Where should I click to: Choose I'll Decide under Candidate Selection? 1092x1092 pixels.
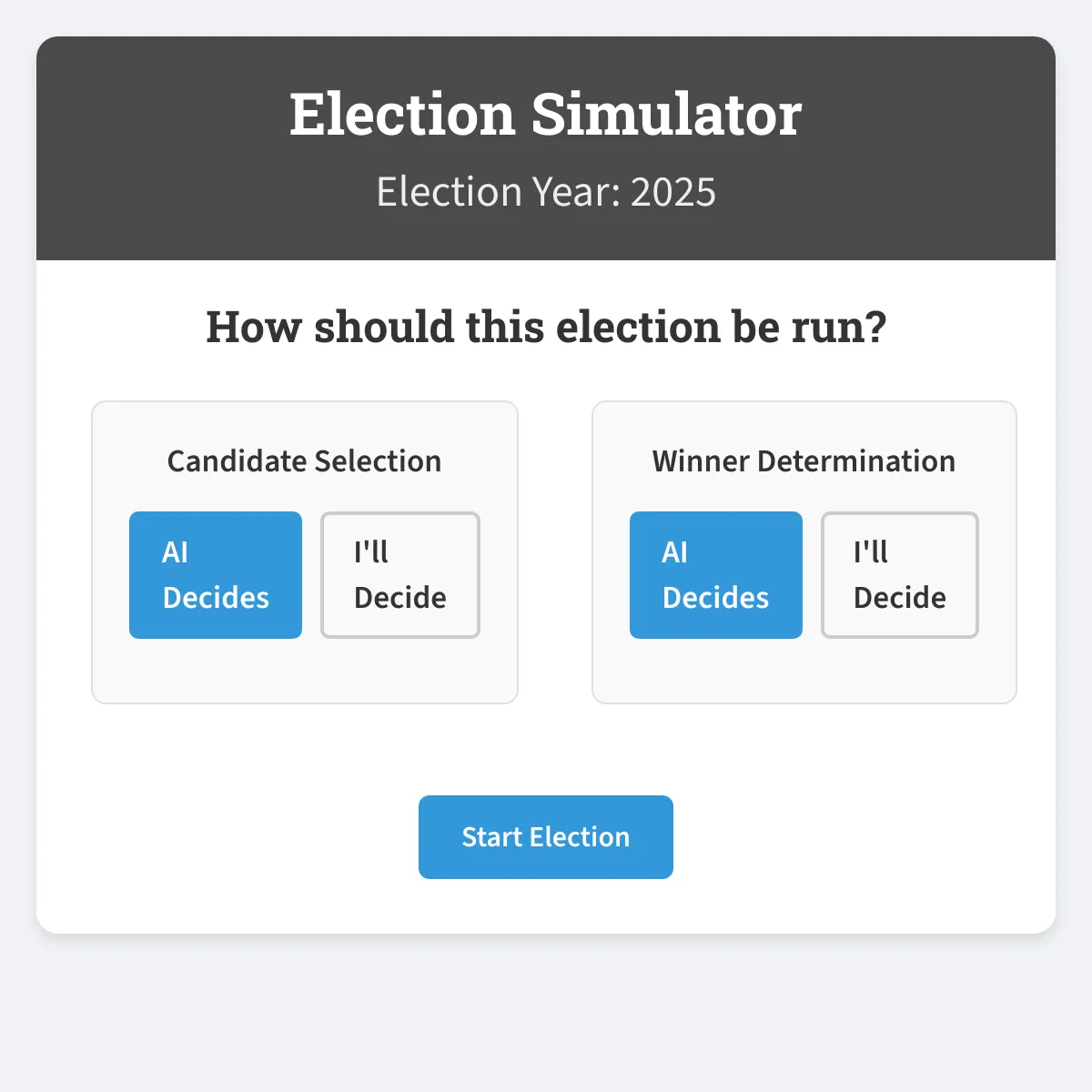click(400, 575)
